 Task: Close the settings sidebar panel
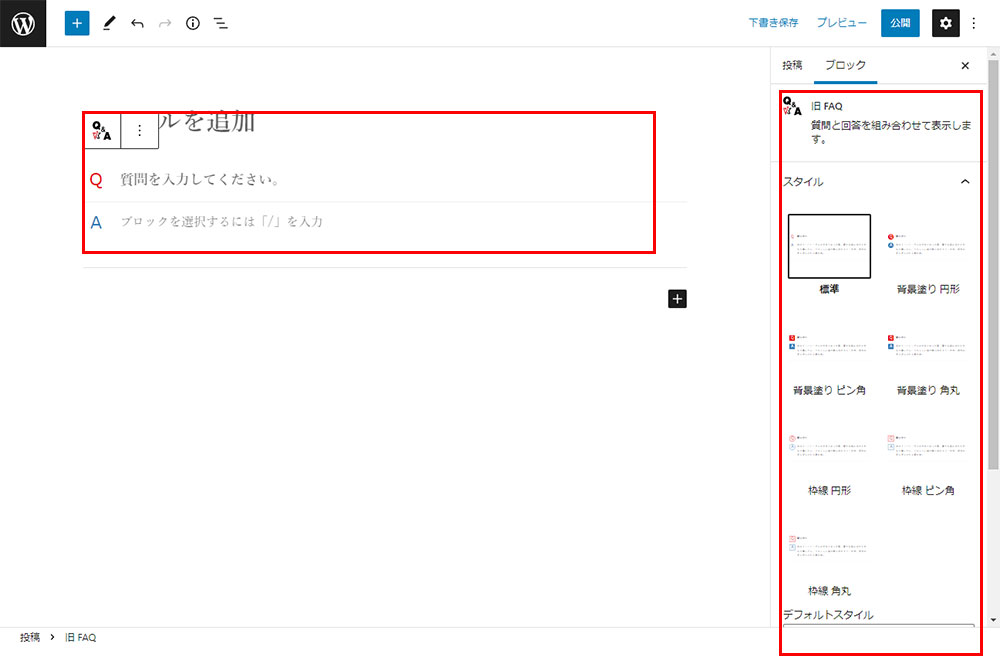(x=965, y=65)
